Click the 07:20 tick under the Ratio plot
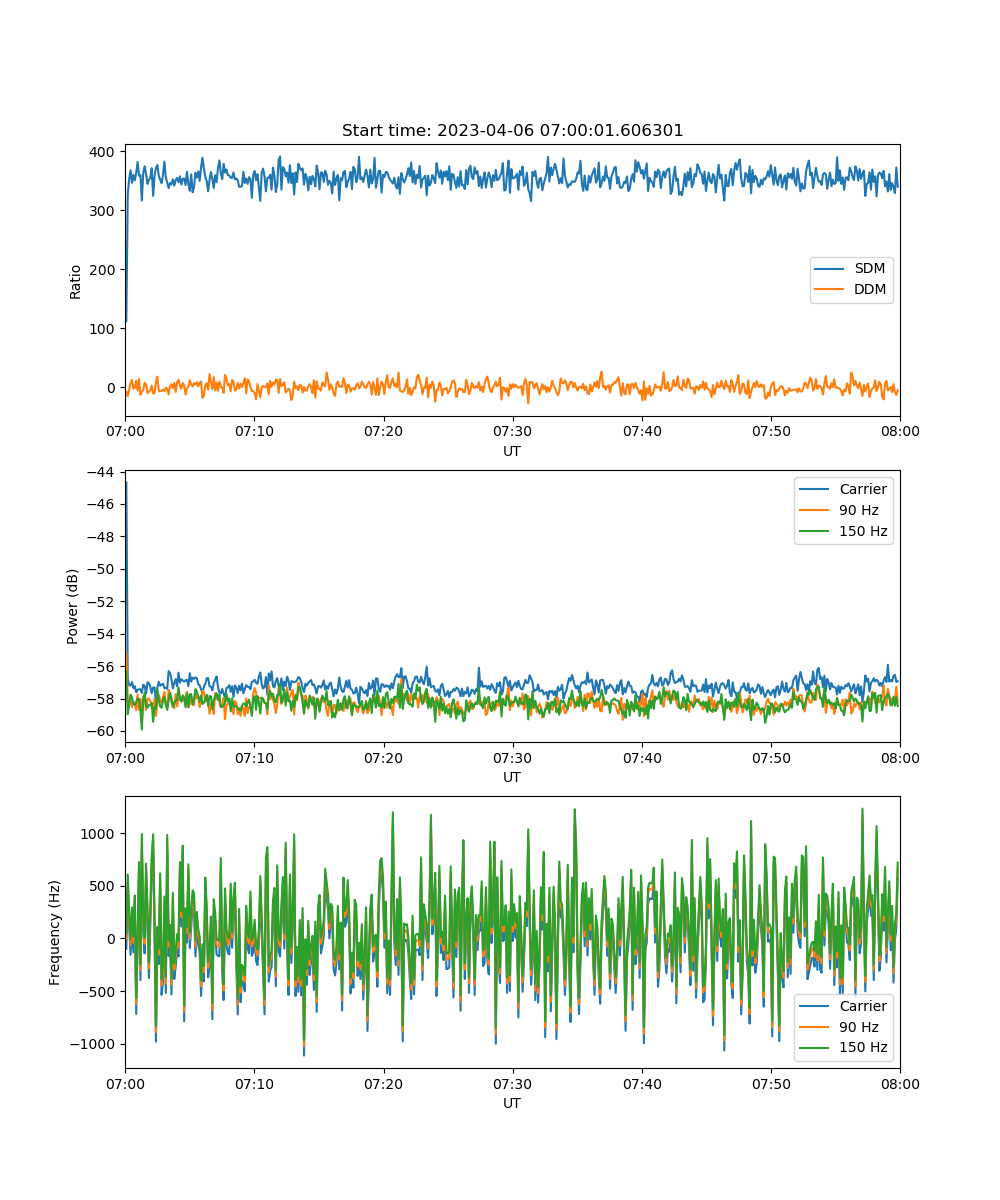Screen dimensions: 1000x1200 point(383,431)
